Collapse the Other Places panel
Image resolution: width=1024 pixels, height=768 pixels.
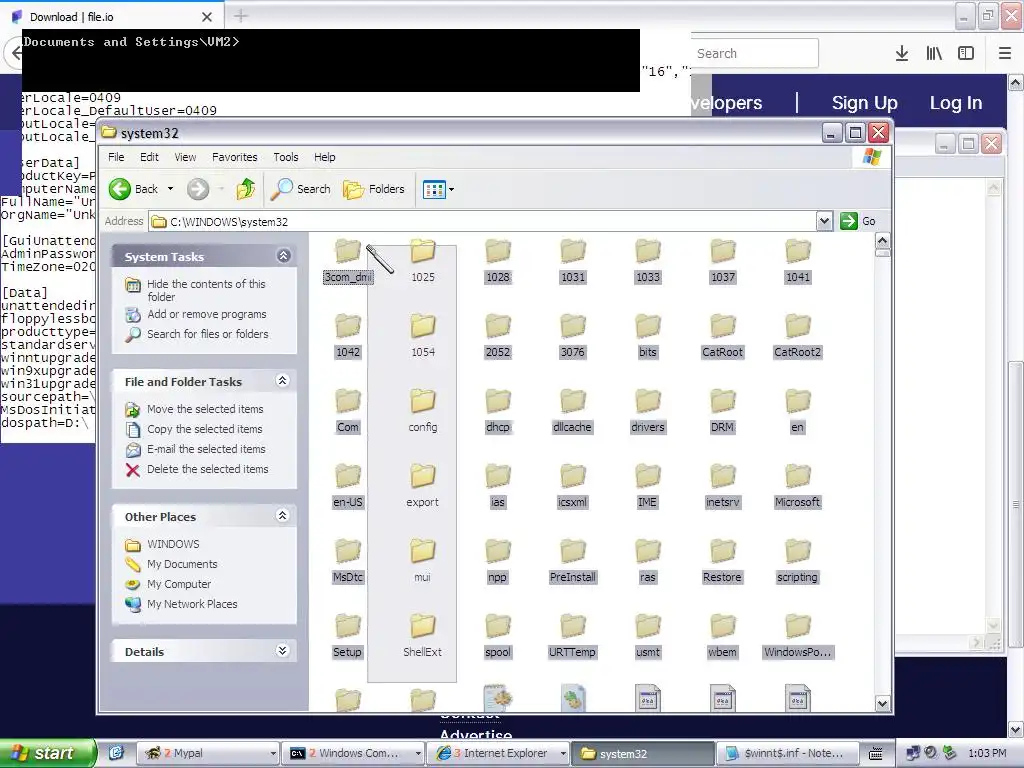click(x=283, y=516)
